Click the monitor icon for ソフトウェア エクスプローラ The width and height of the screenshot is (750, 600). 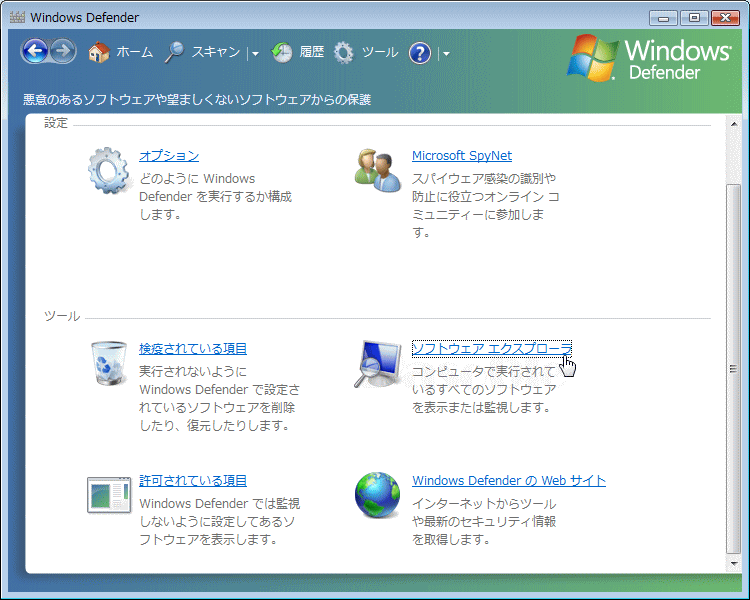(377, 364)
